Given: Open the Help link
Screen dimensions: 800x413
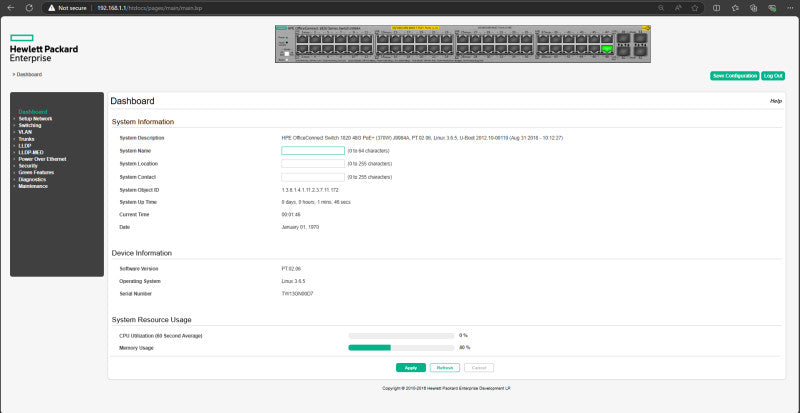Looking at the screenshot, I should [x=776, y=101].
